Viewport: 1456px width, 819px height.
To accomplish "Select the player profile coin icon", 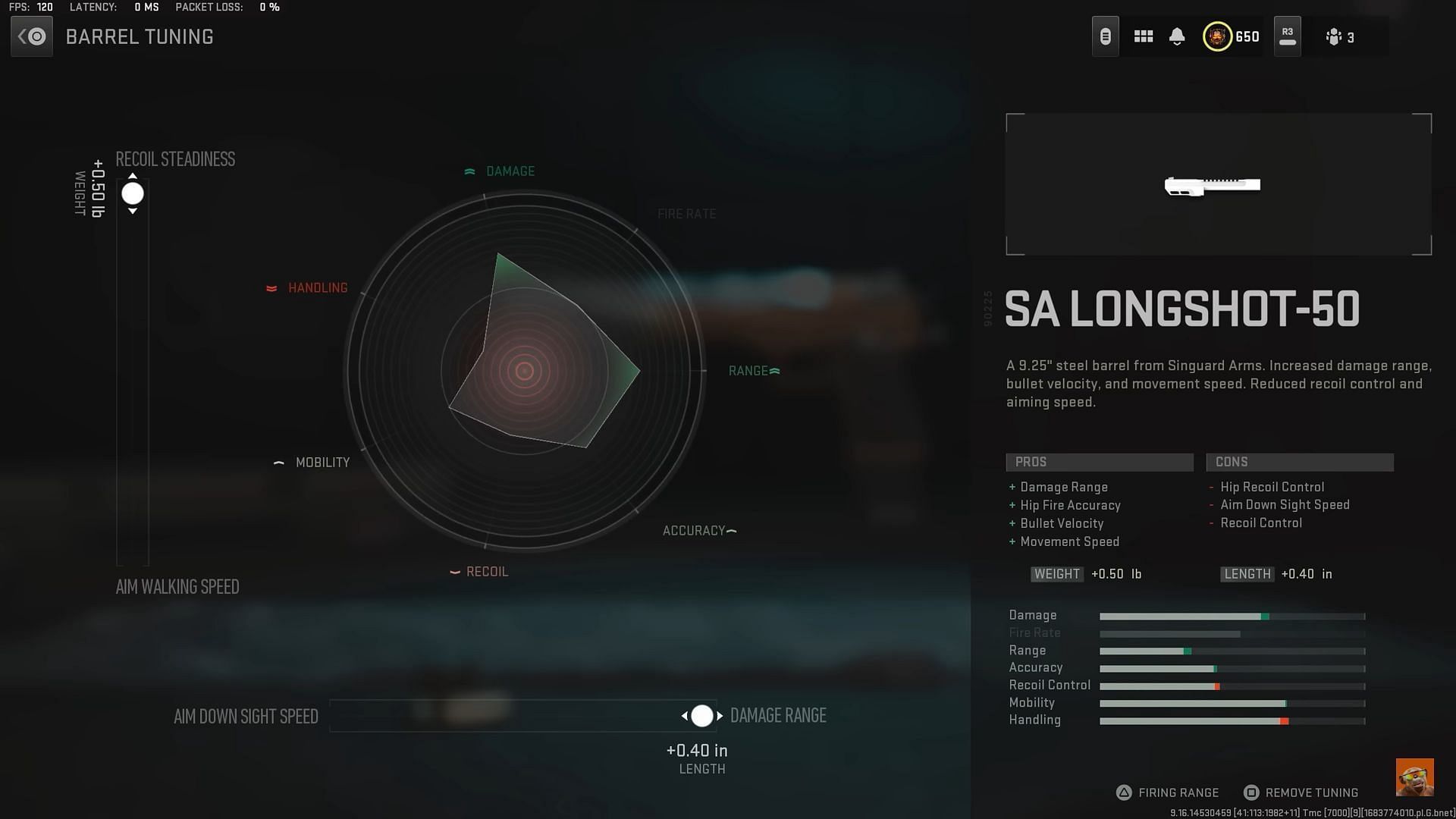I will (1216, 36).
